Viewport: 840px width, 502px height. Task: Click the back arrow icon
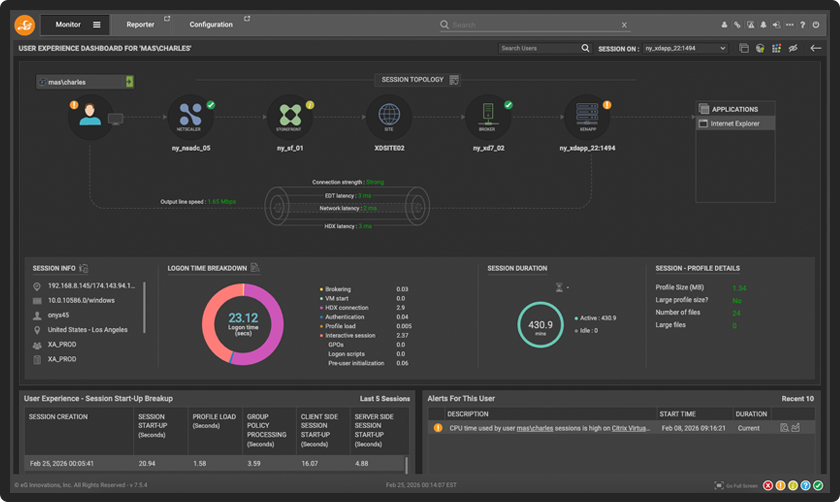[x=815, y=48]
